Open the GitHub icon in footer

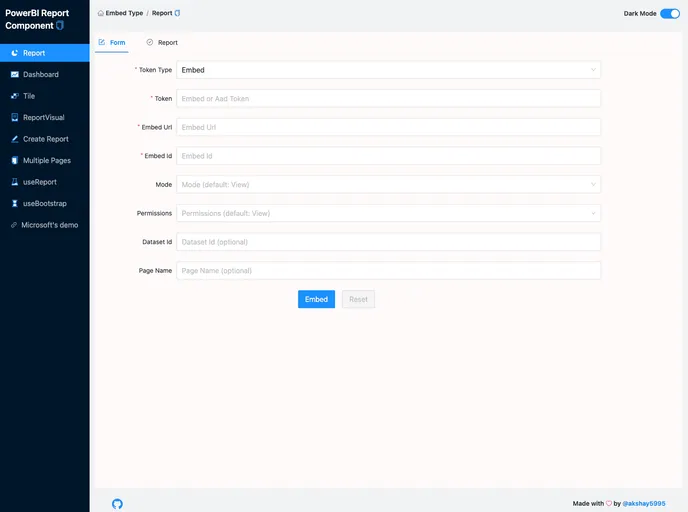tap(117, 503)
